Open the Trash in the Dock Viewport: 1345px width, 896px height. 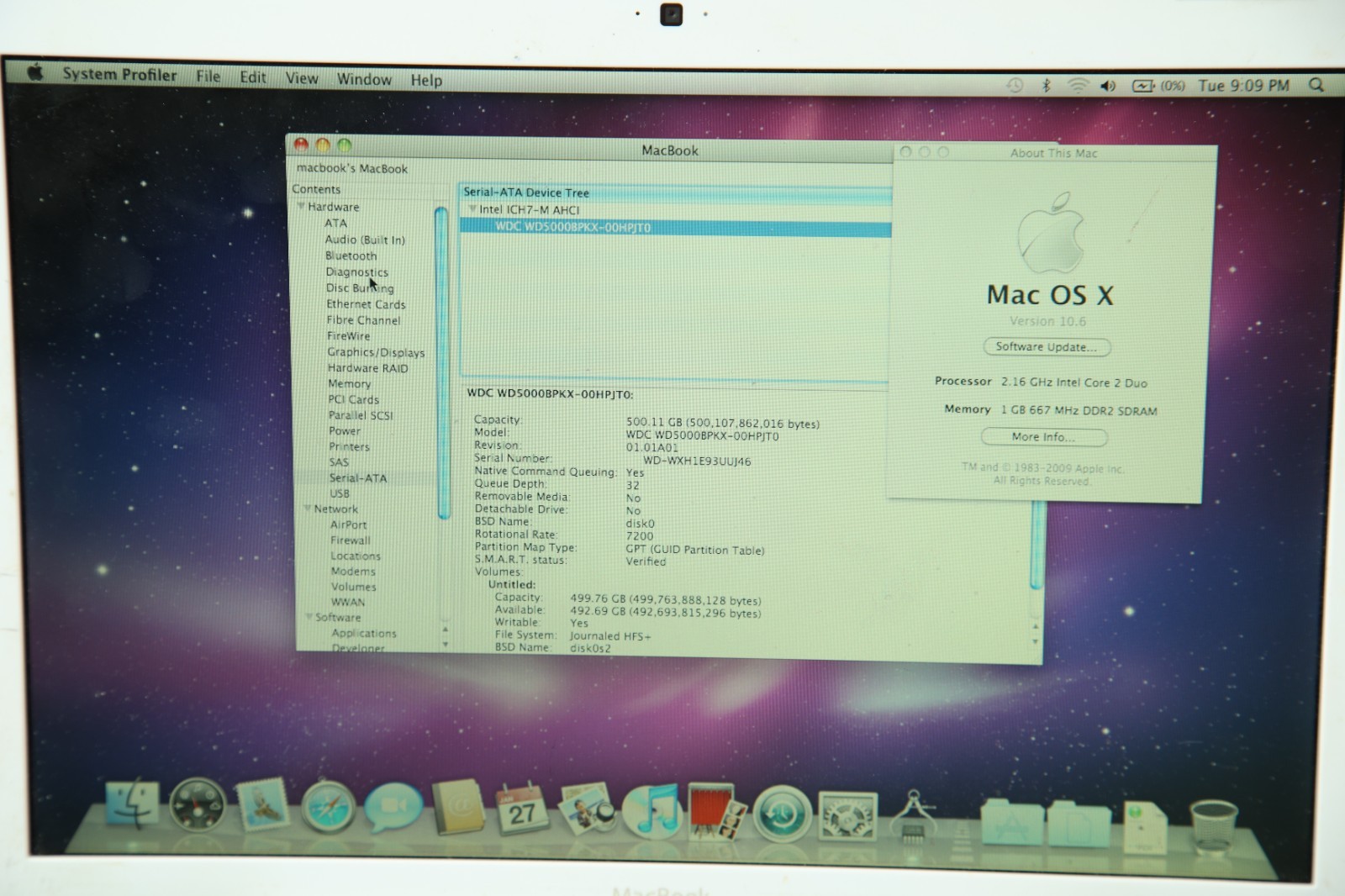click(1214, 827)
